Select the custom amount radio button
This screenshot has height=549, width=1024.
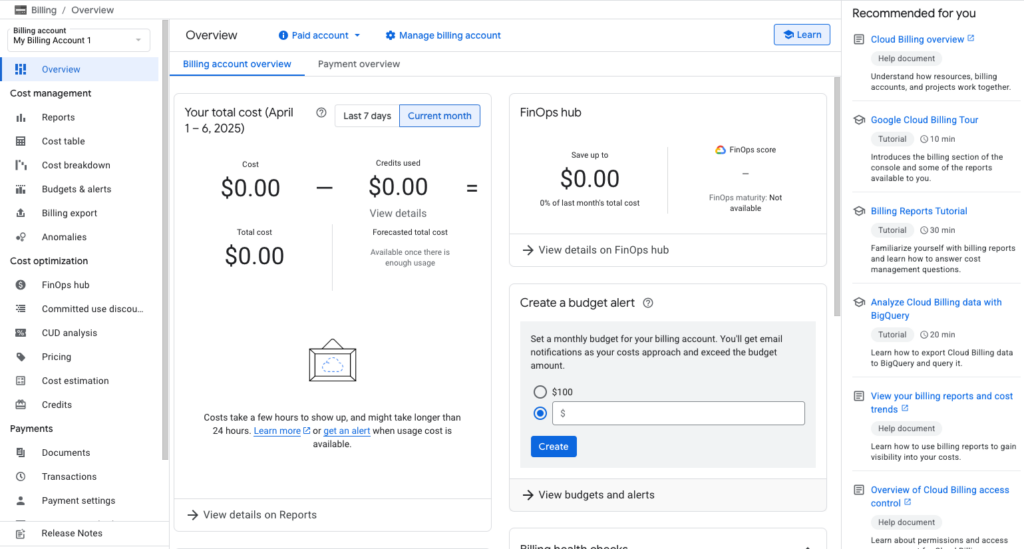(x=540, y=413)
